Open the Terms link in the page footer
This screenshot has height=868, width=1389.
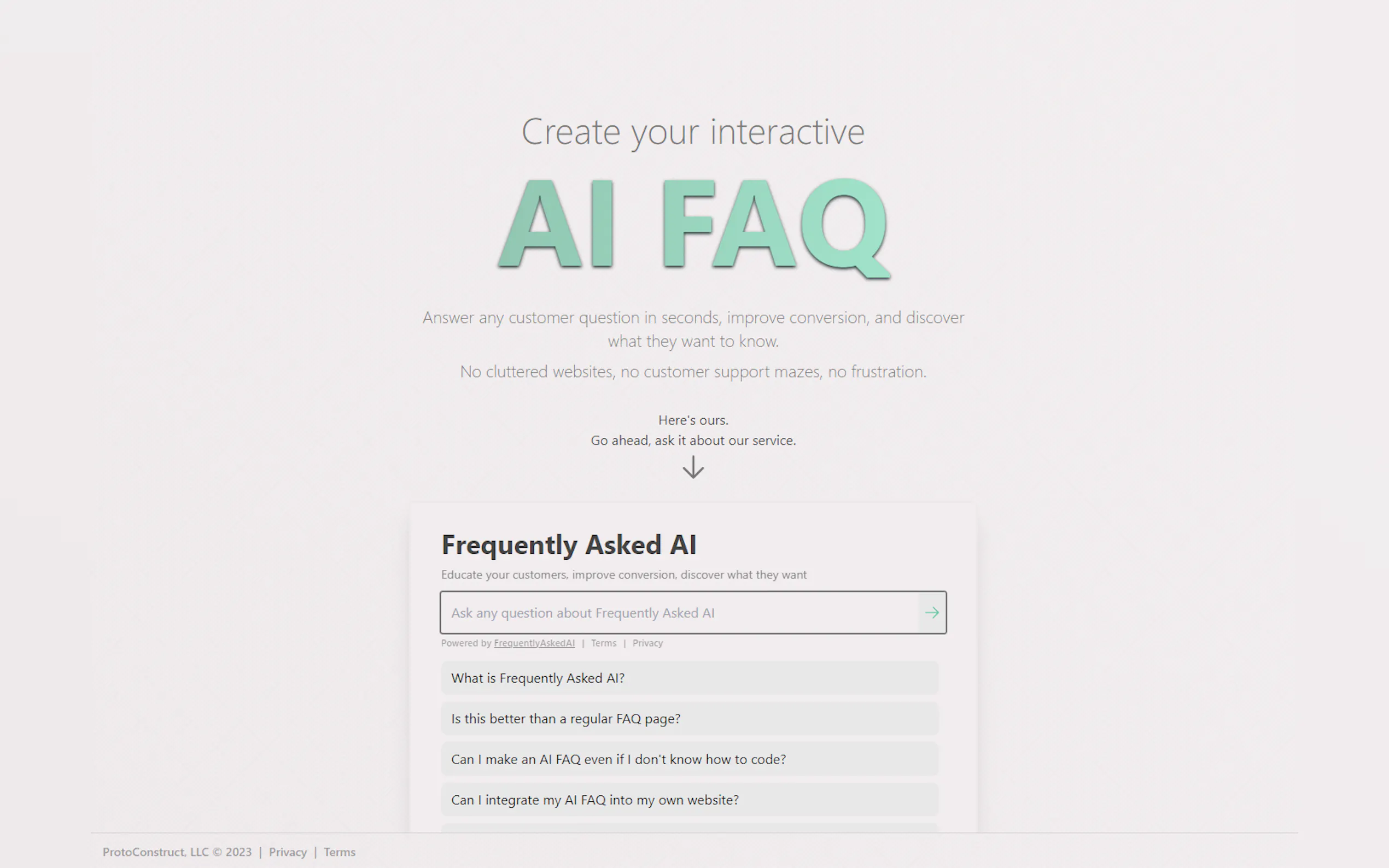pos(340,852)
